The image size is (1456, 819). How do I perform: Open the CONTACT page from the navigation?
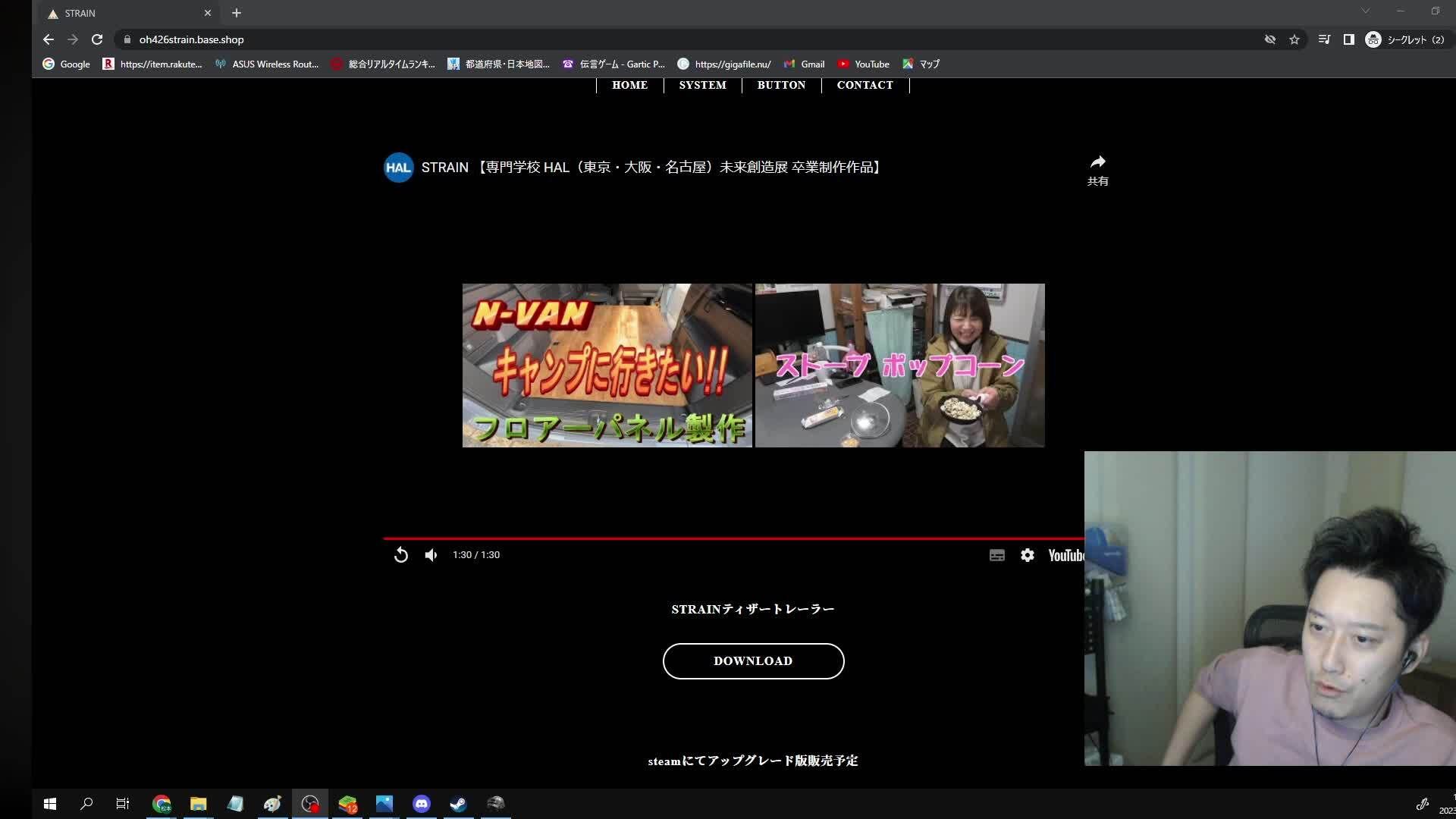click(x=864, y=85)
